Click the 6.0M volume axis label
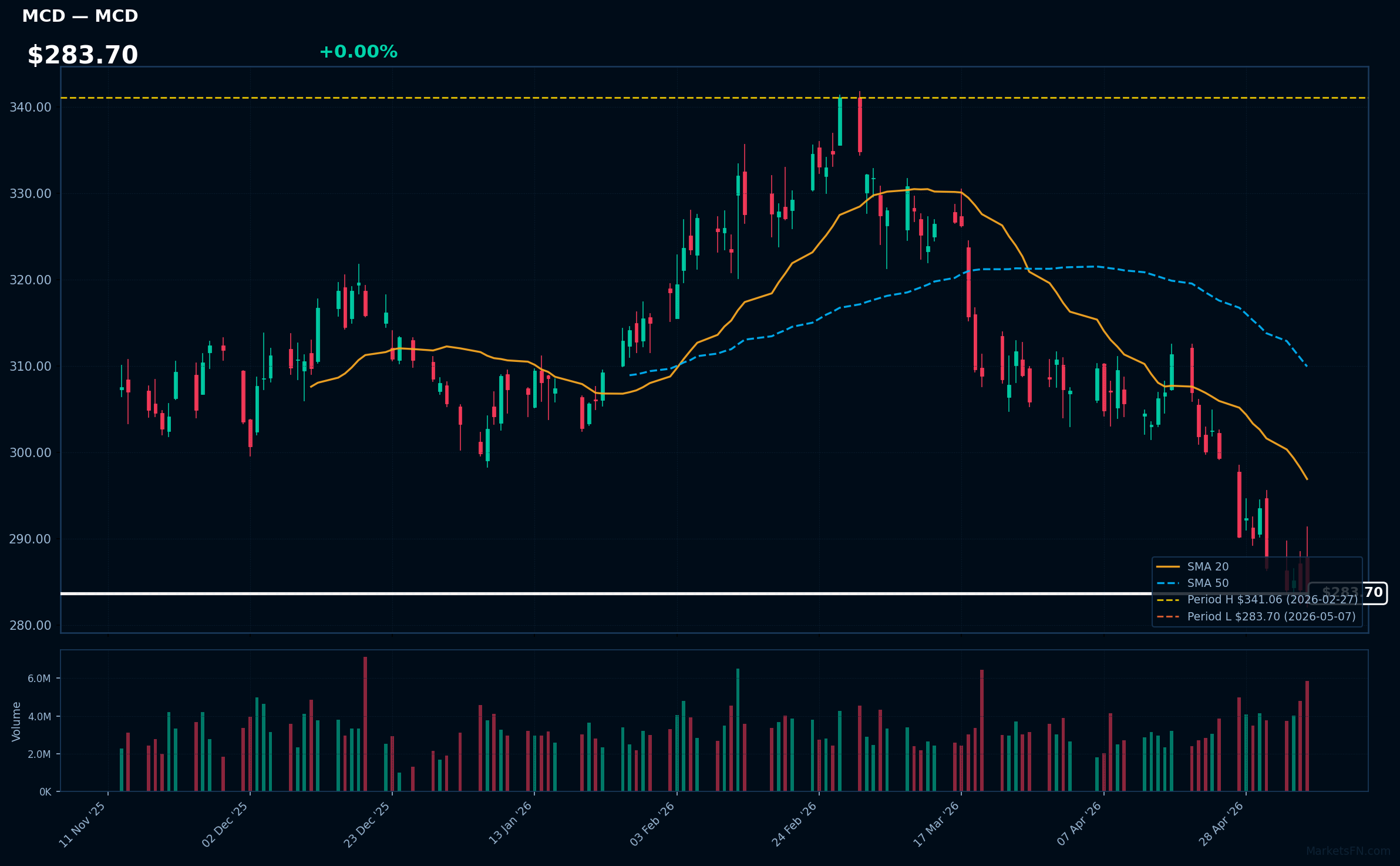 [39, 679]
